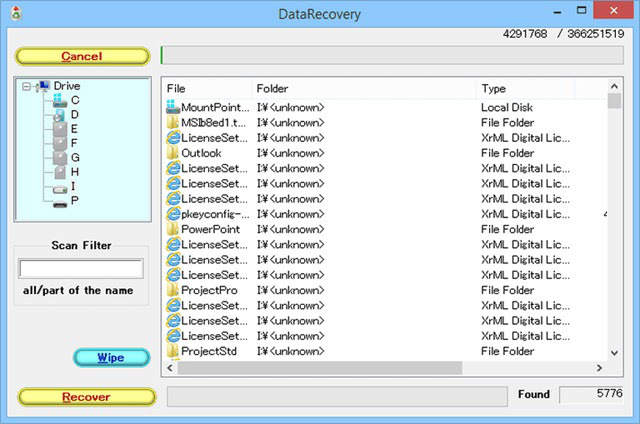Click the PowerPoint folder icon

pos(173,229)
